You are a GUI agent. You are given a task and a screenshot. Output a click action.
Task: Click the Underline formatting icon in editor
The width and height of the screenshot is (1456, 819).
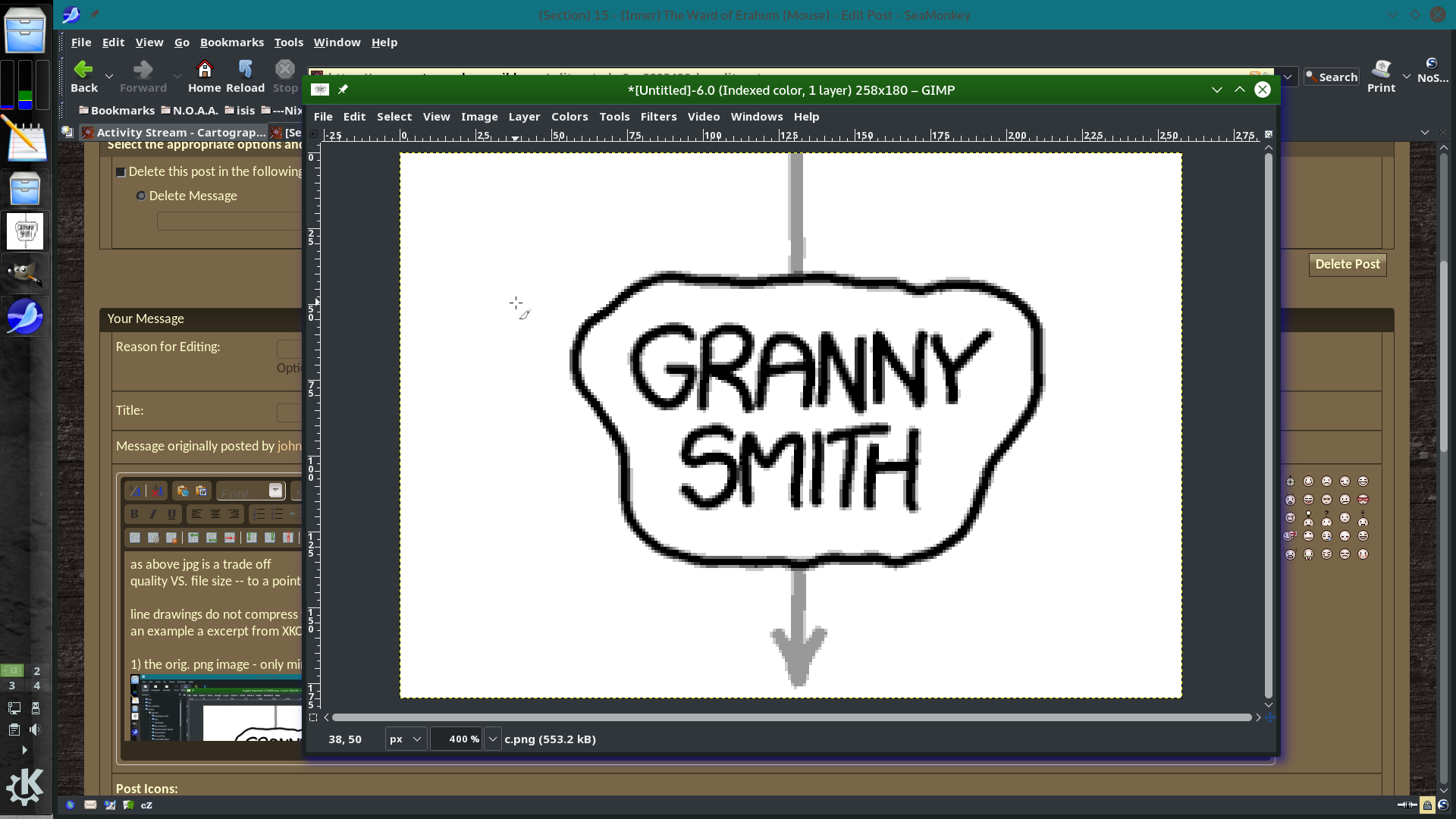tap(171, 514)
